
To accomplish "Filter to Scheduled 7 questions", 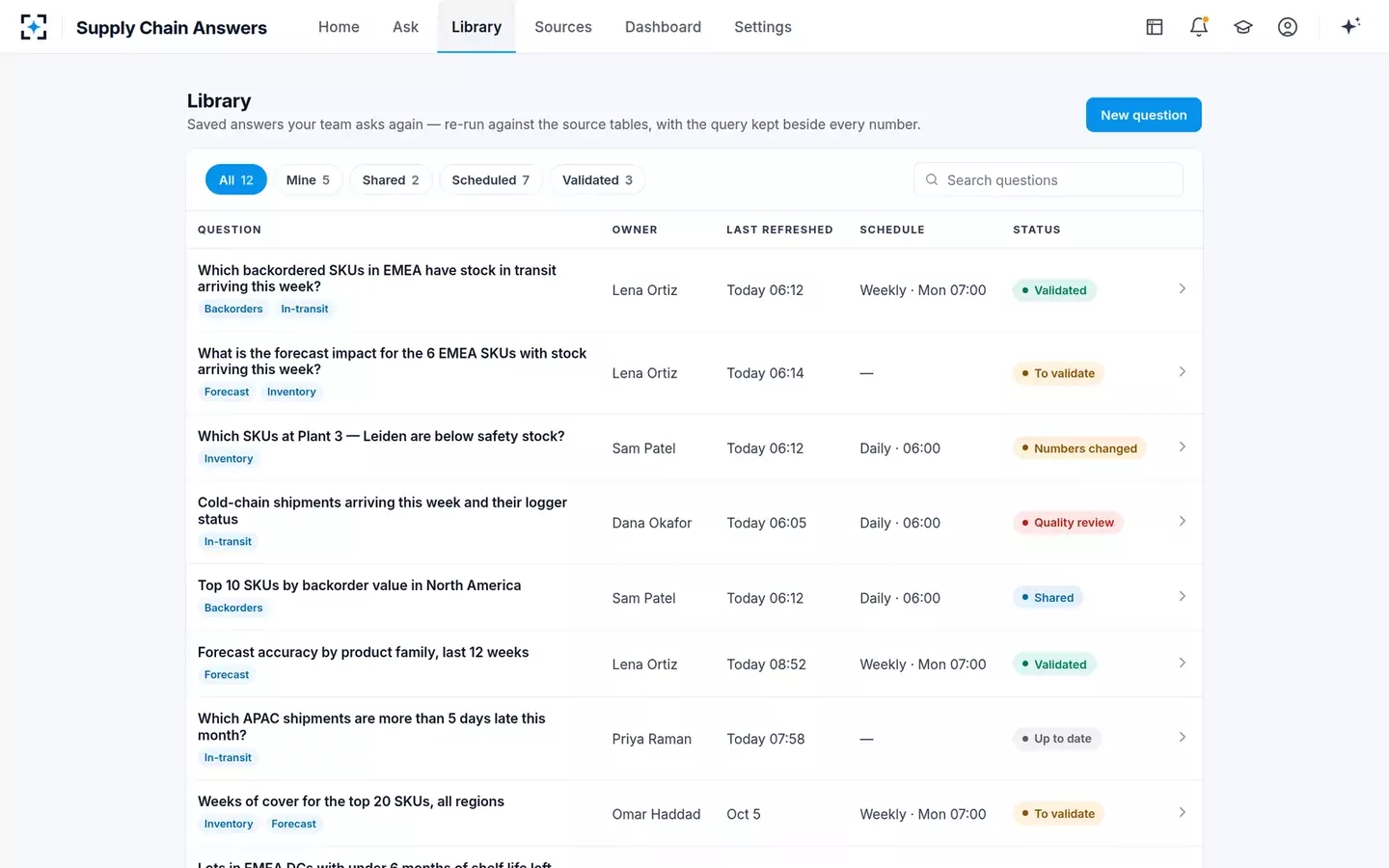I will pos(490,180).
